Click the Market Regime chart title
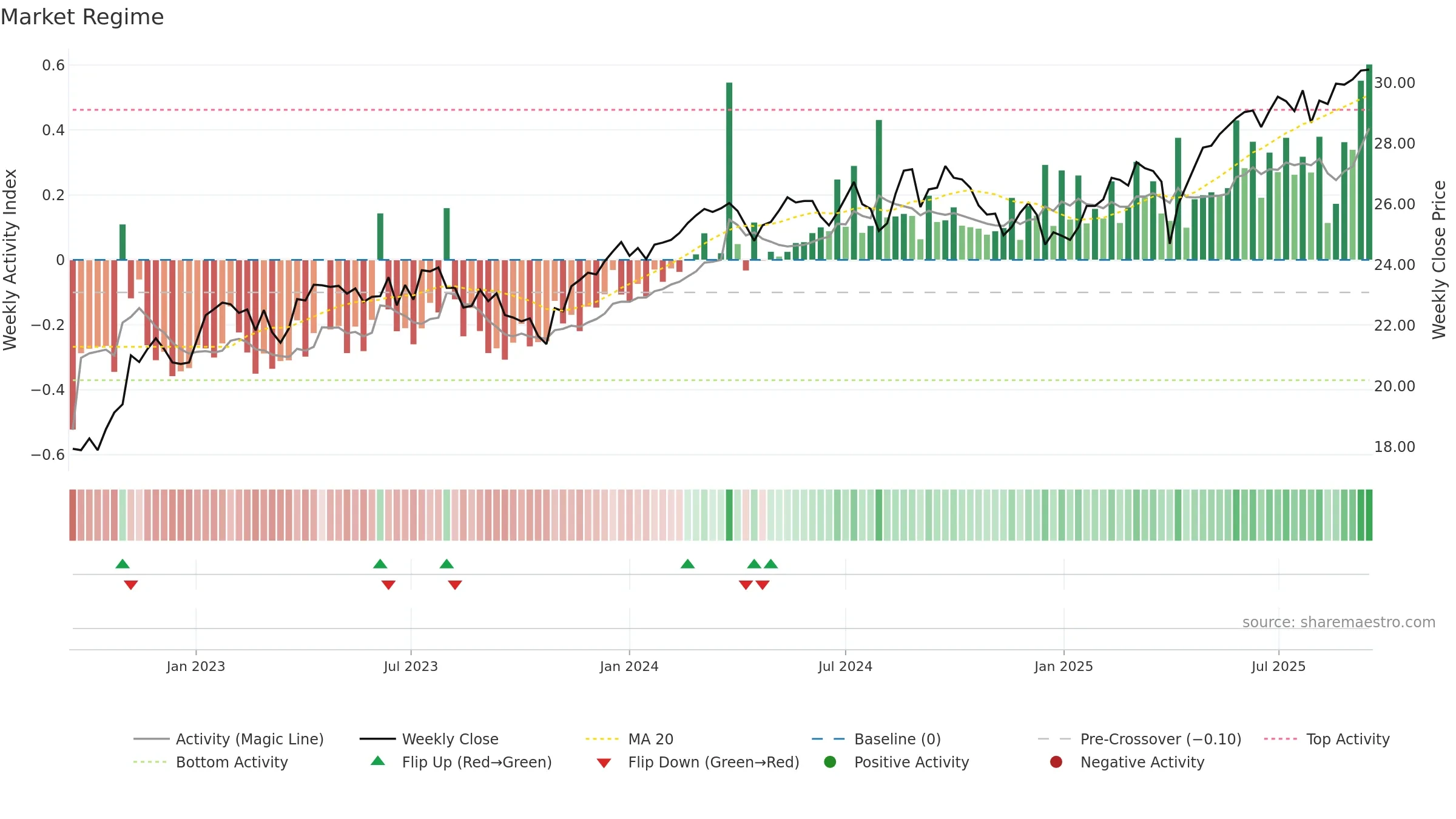 coord(83,17)
